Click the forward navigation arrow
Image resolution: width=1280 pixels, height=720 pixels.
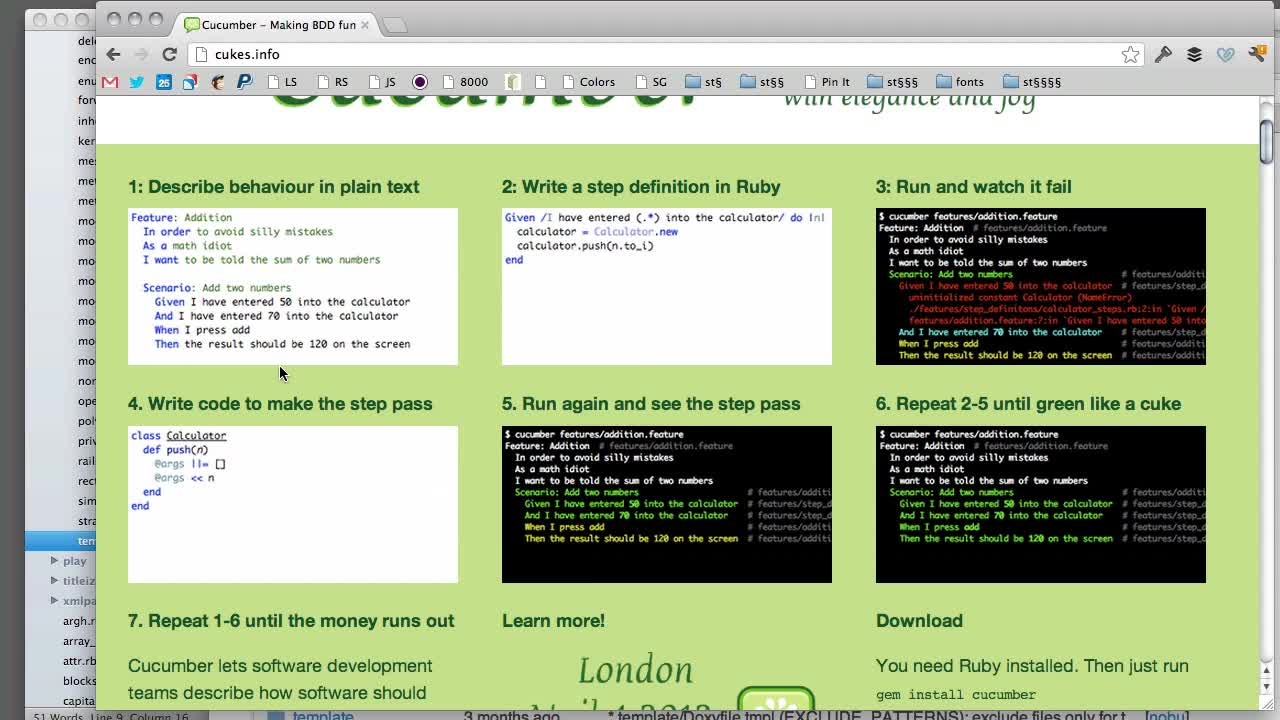[x=141, y=54]
